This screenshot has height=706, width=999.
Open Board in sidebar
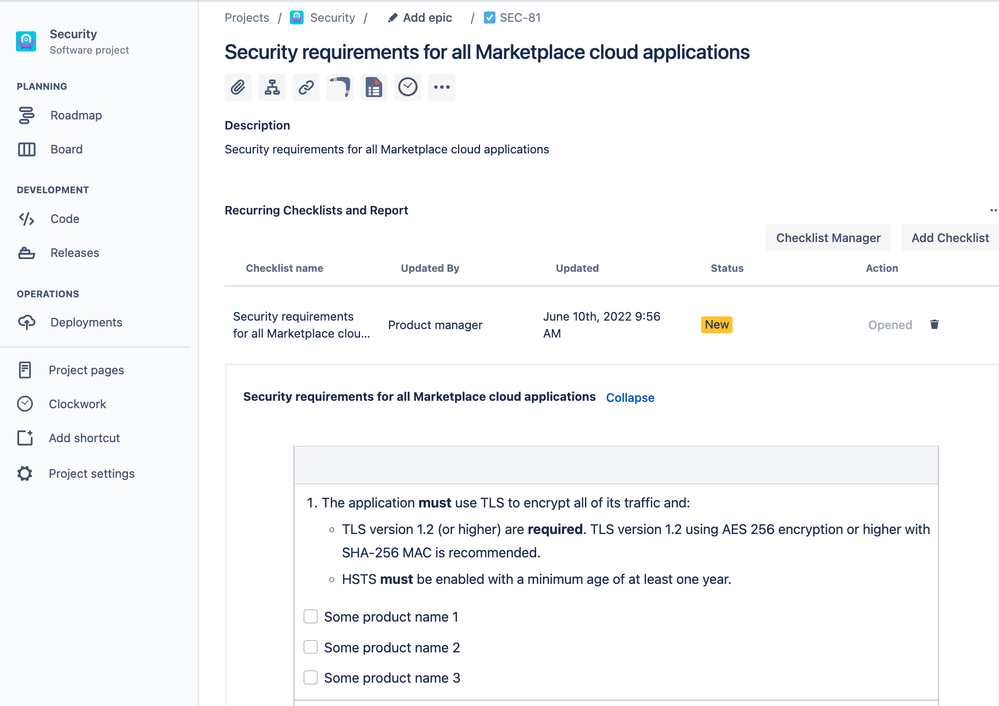pos(66,149)
